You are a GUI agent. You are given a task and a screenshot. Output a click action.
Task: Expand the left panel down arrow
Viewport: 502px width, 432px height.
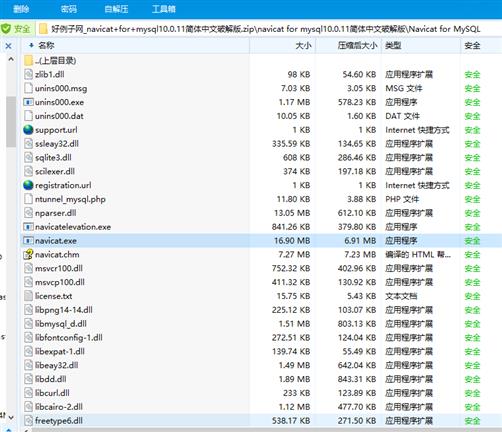(11, 417)
